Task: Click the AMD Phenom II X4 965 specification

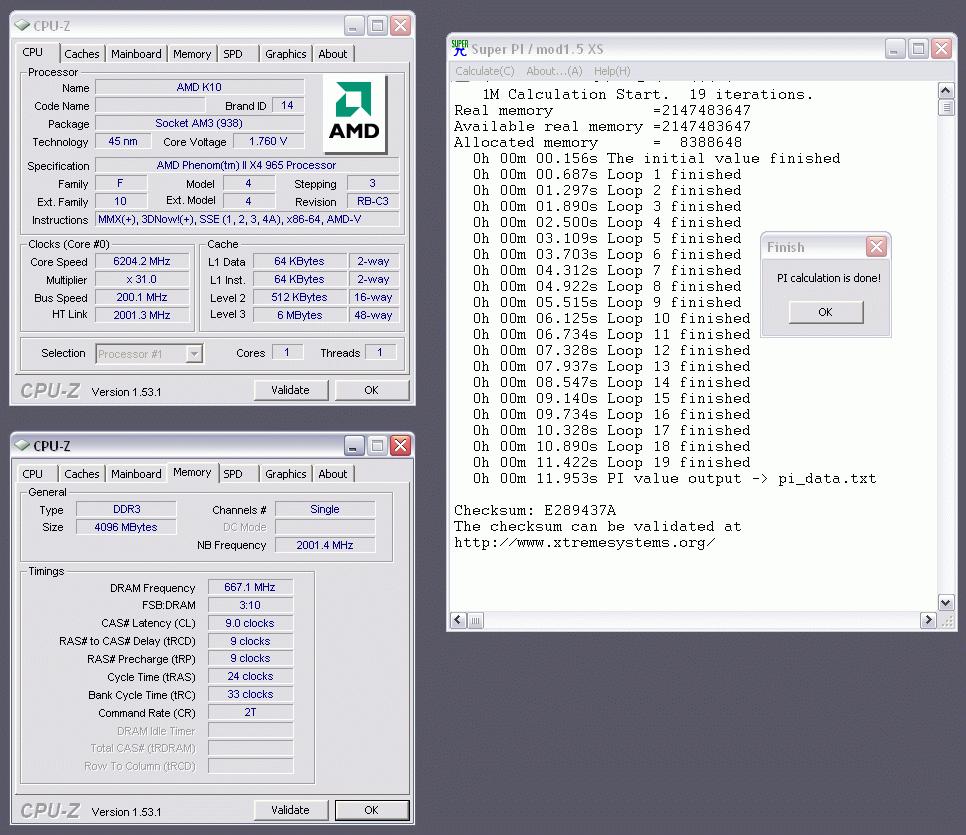Action: pyautogui.click(x=246, y=165)
